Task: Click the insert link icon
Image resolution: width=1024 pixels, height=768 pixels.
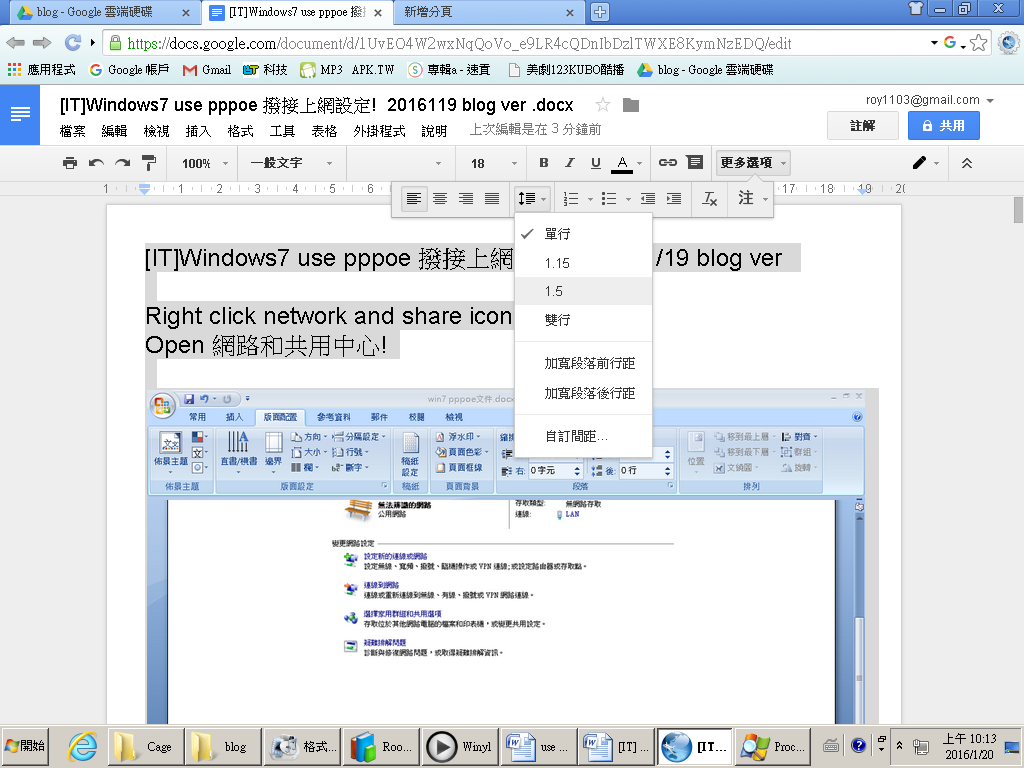Action: (x=667, y=163)
